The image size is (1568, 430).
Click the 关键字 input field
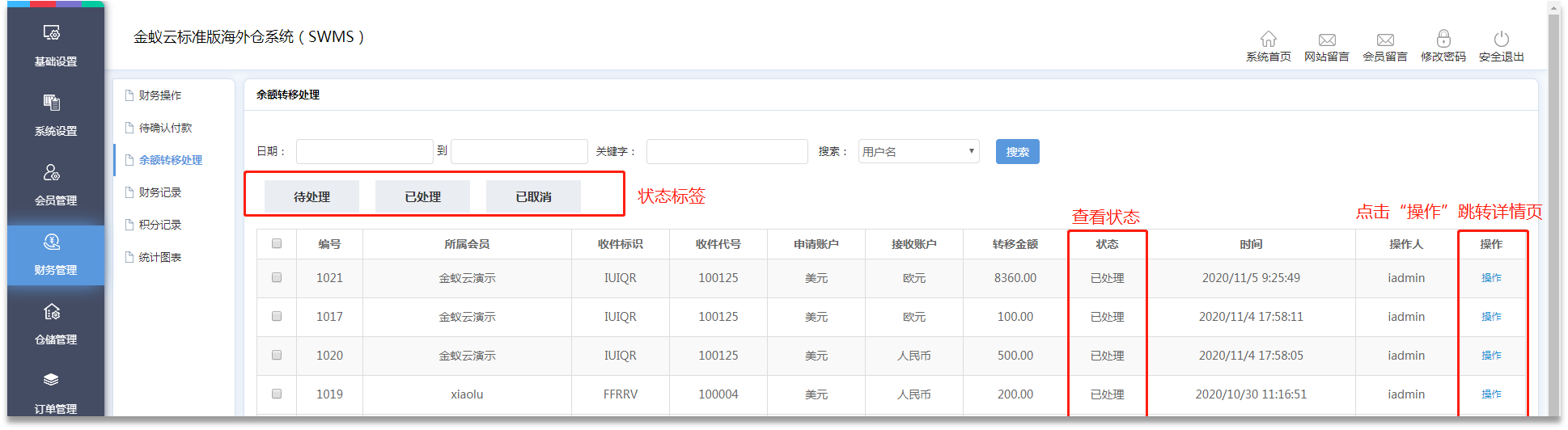(x=727, y=151)
